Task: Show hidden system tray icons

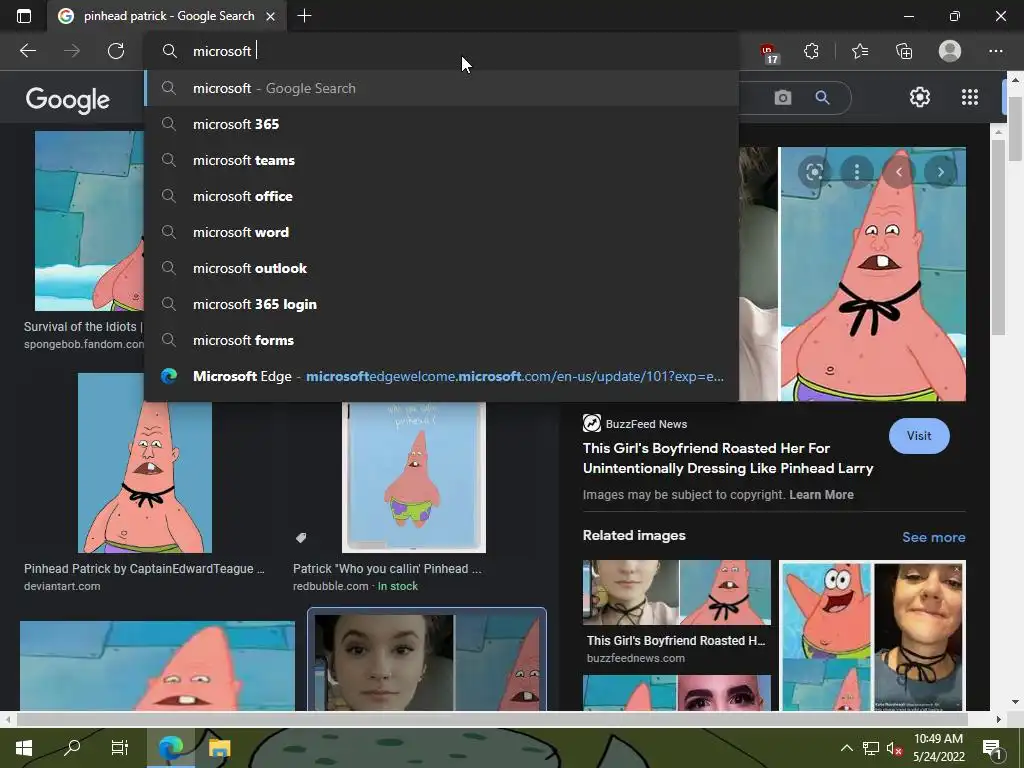Action: pyautogui.click(x=846, y=748)
